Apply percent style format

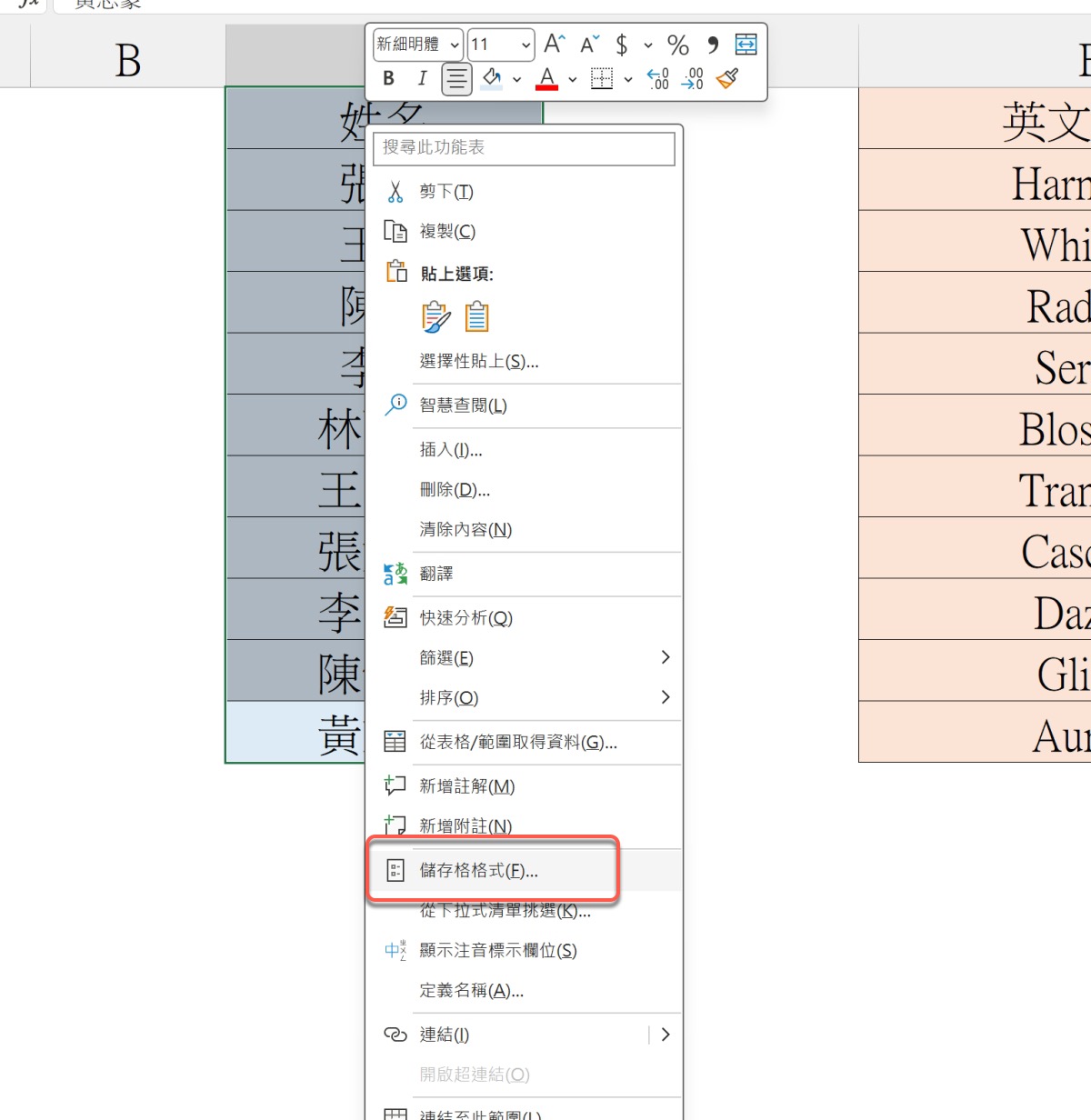pyautogui.click(x=678, y=45)
